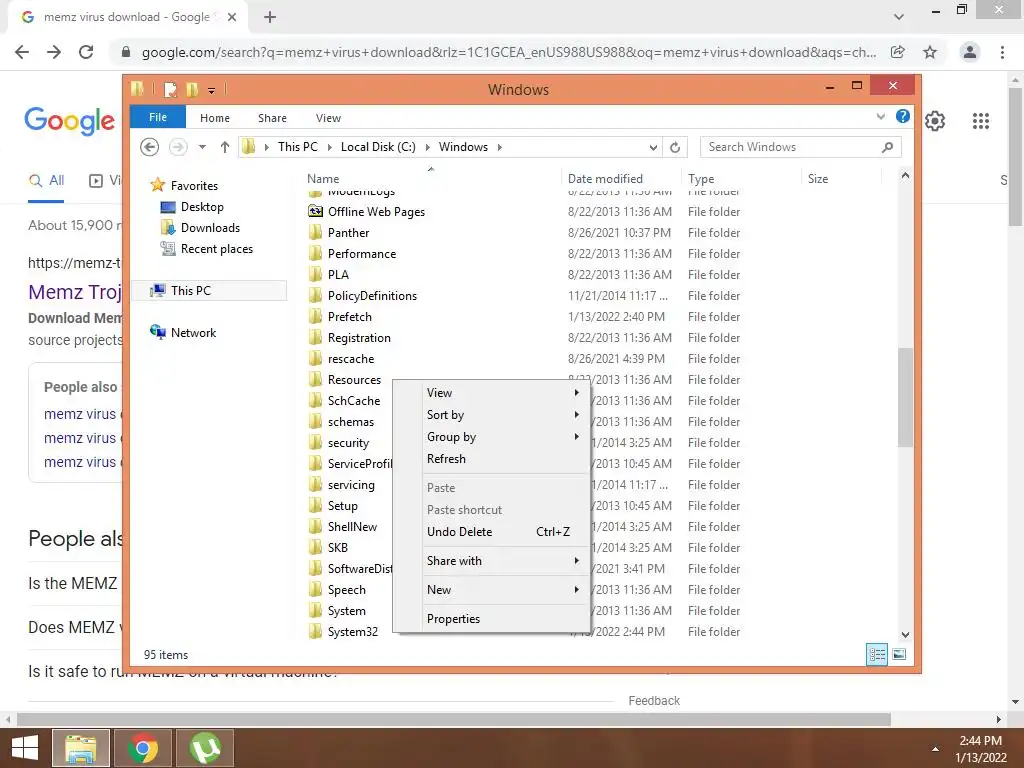Viewport: 1024px width, 768px height.
Task: Open address bar history dropdown
Action: pos(653,147)
